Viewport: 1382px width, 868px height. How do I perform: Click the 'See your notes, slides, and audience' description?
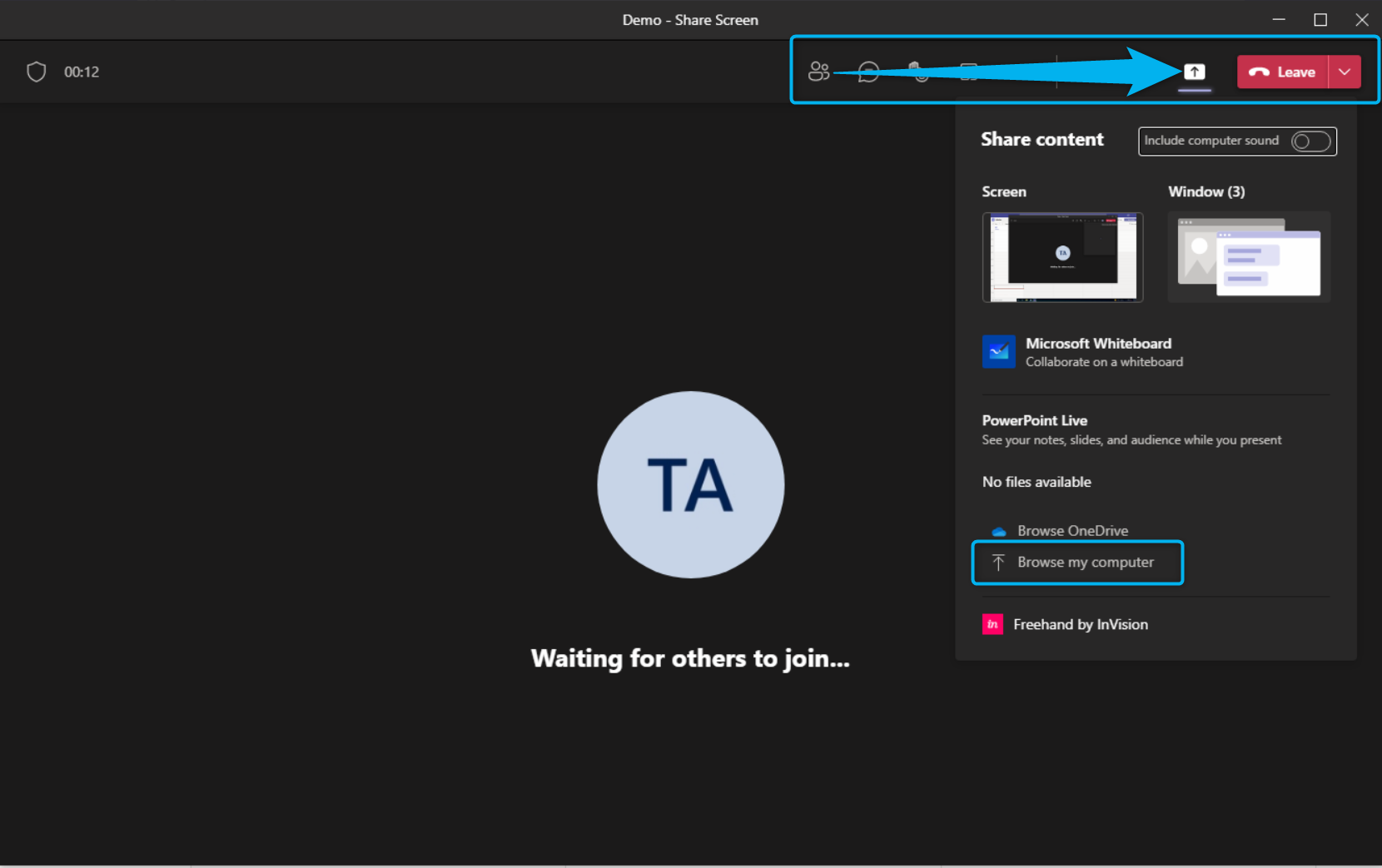[x=1131, y=440]
